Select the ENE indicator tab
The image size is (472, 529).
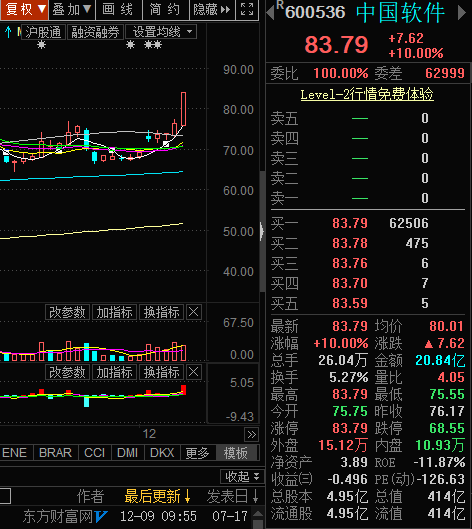pos(15,452)
